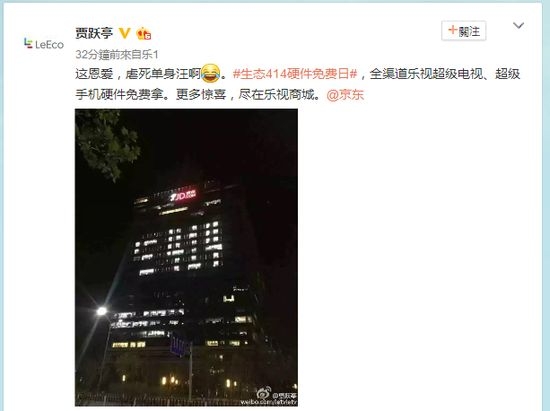Viewport: 550px width, 411px height.
Task: Open 贾跃亭 username profile link
Action: pos(94,33)
